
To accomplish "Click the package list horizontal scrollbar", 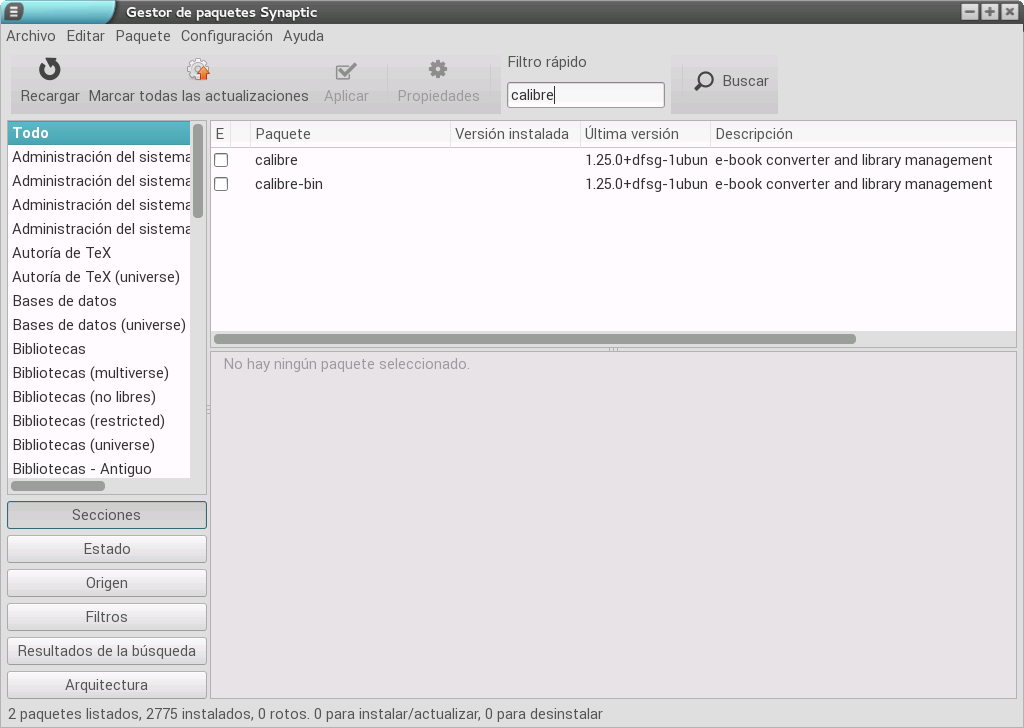I will click(535, 339).
